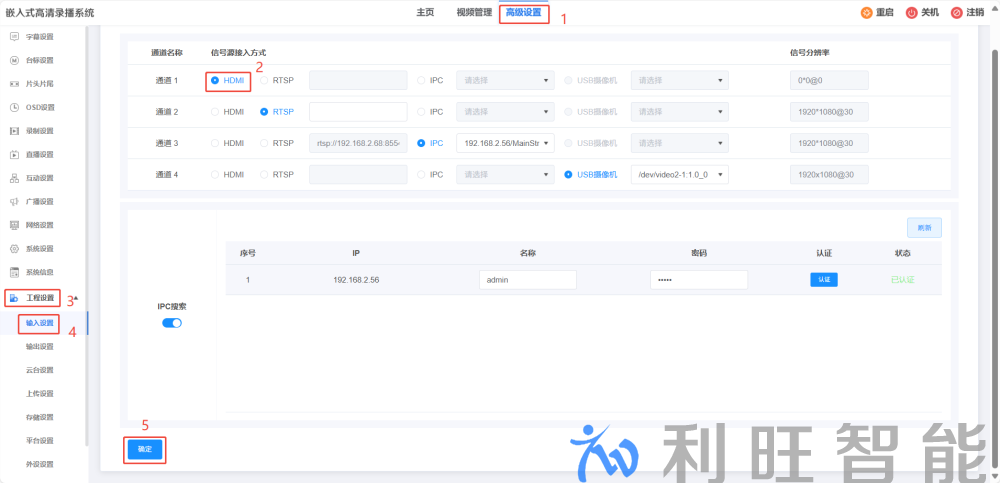Click the password field for 192.168.2.56
This screenshot has width=1000, height=483.
(699, 279)
